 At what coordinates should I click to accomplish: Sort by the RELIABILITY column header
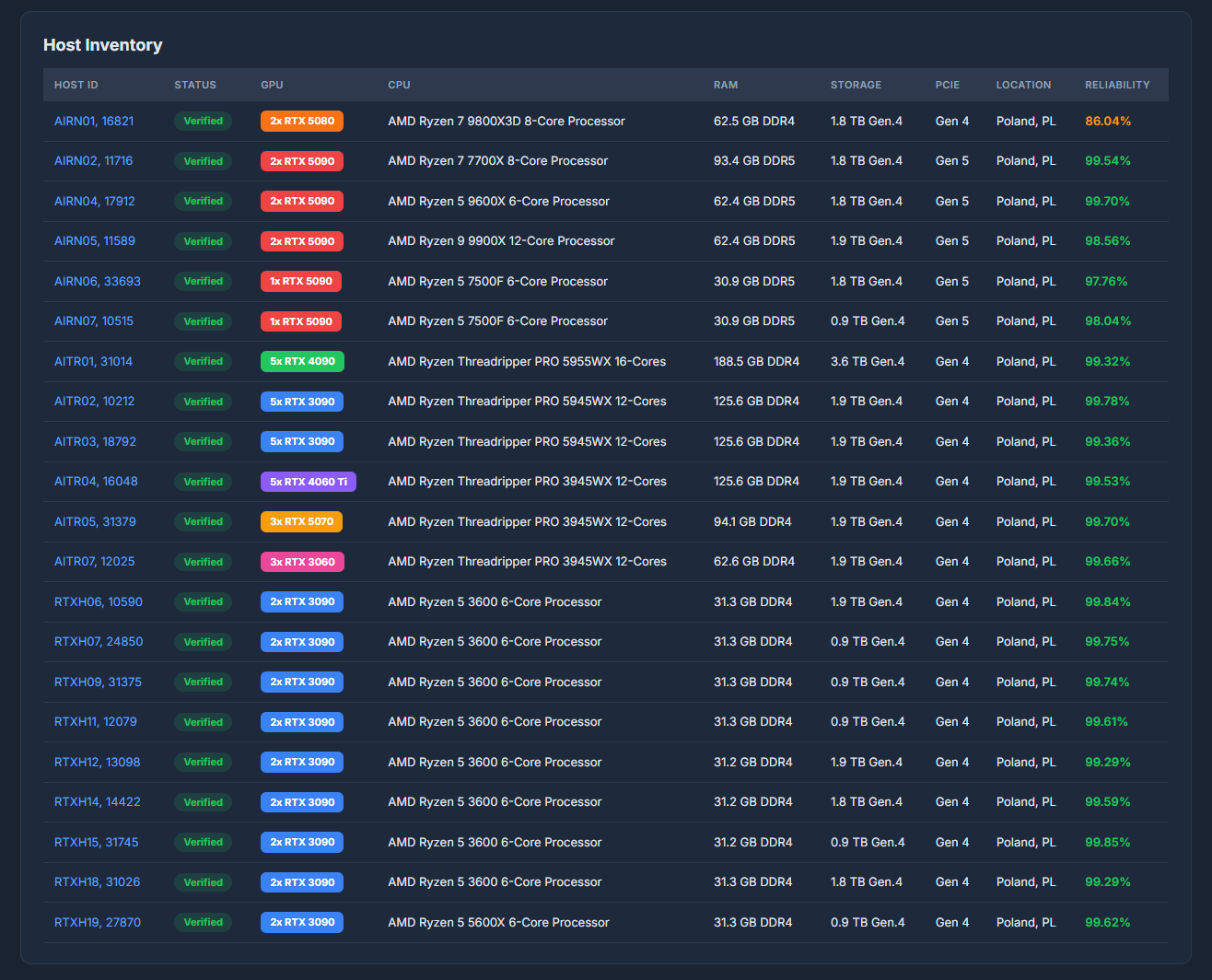click(x=1117, y=85)
